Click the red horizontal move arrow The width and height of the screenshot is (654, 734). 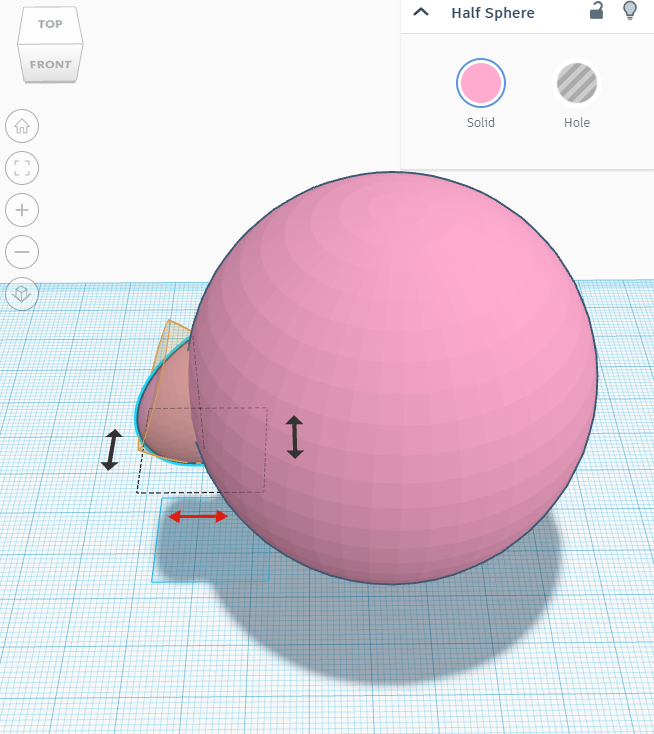198,517
